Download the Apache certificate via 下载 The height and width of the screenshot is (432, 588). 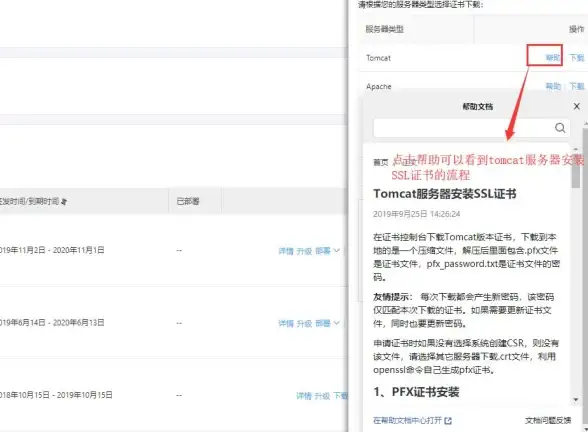click(x=577, y=86)
